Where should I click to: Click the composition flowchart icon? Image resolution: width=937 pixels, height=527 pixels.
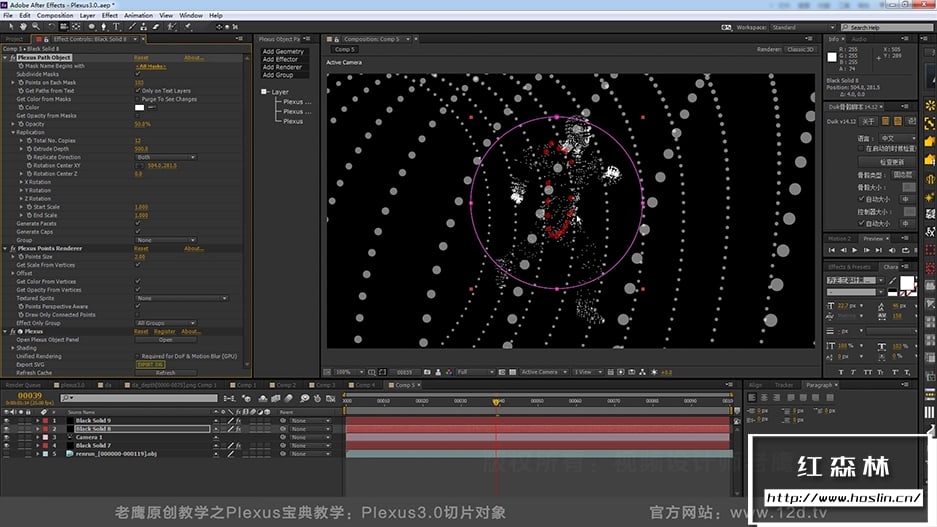click(642, 372)
